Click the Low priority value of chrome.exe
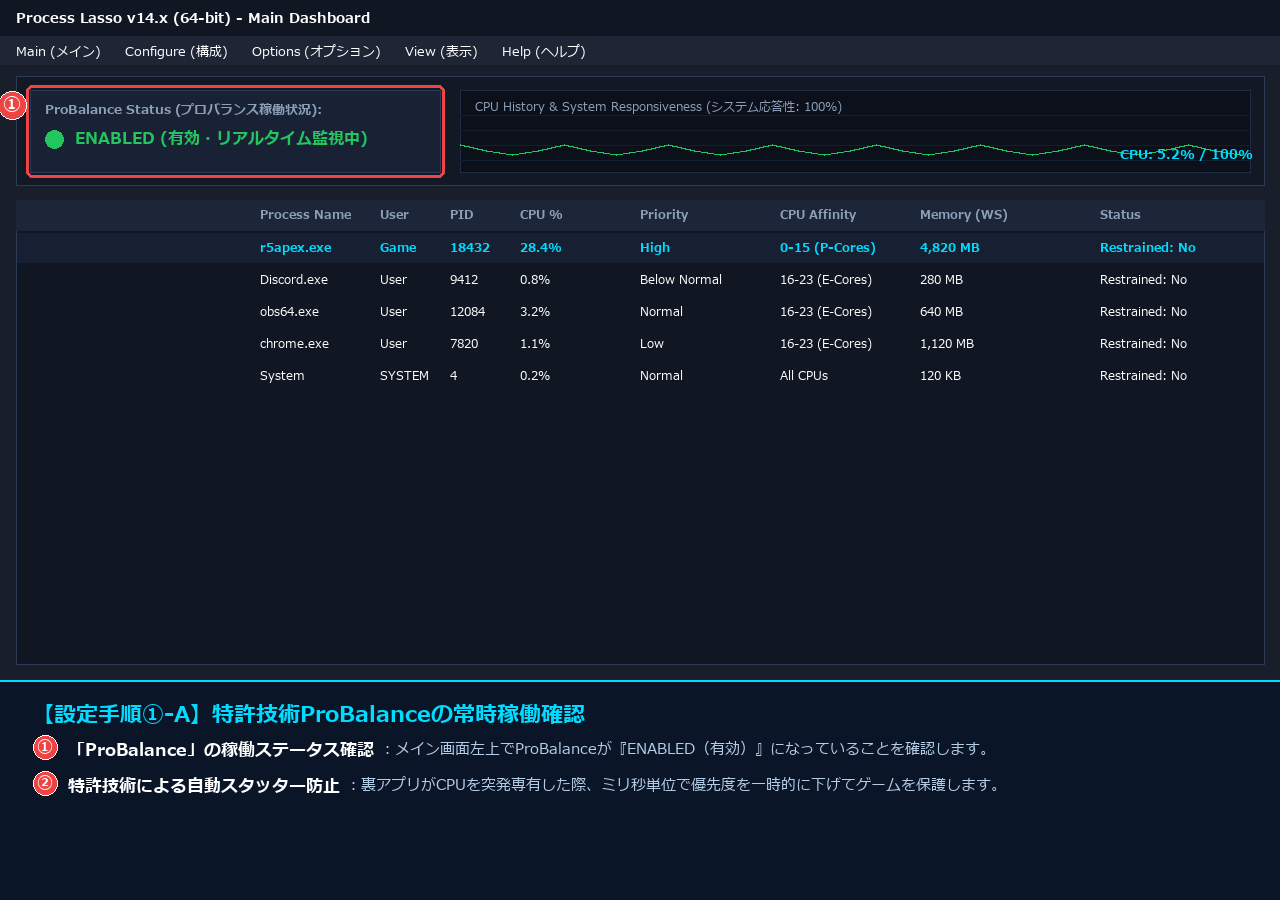This screenshot has width=1280, height=900. pos(652,344)
